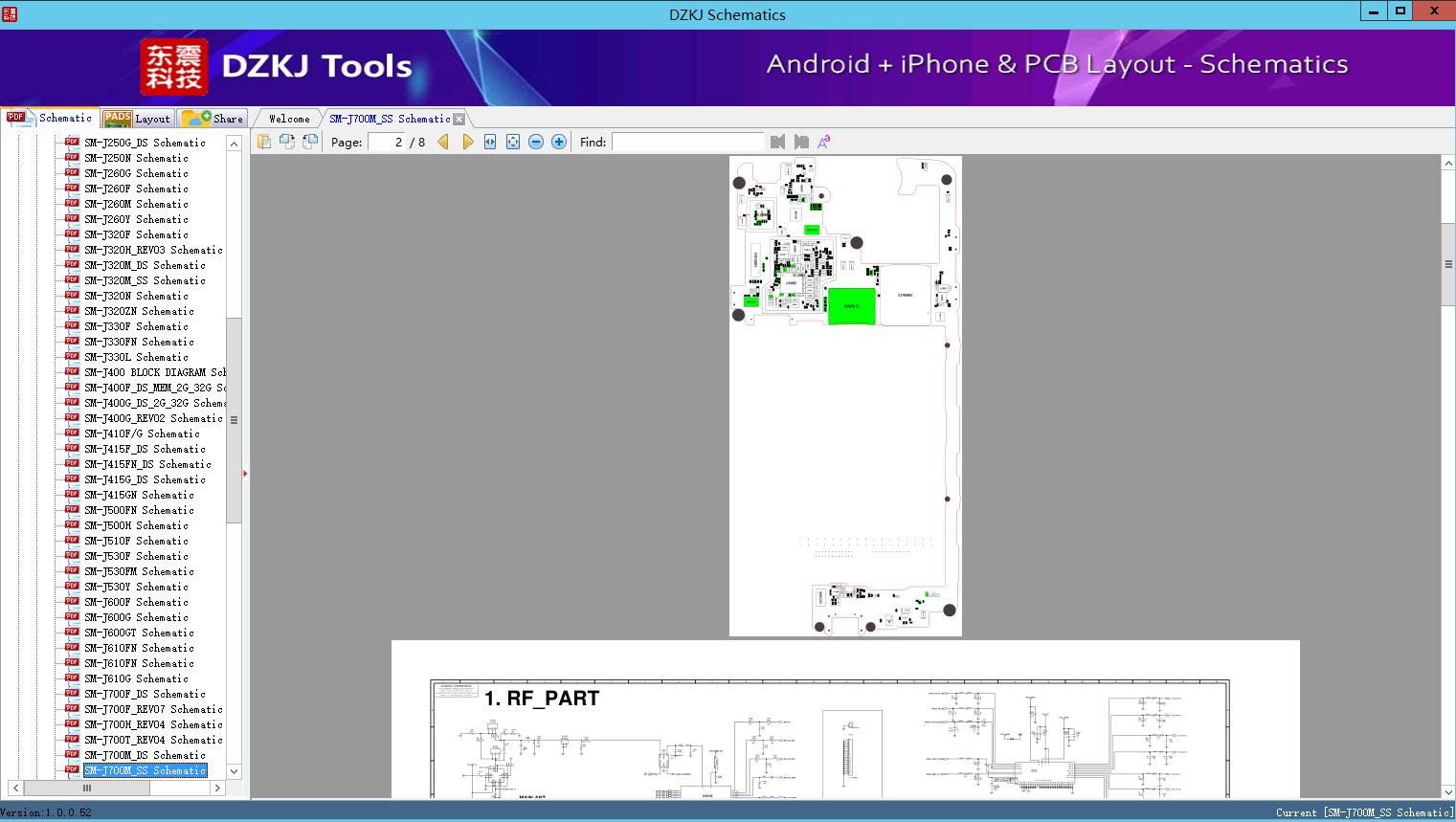Open SM-J700F_DS Schematic
The width and height of the screenshot is (1456, 822).
click(145, 694)
